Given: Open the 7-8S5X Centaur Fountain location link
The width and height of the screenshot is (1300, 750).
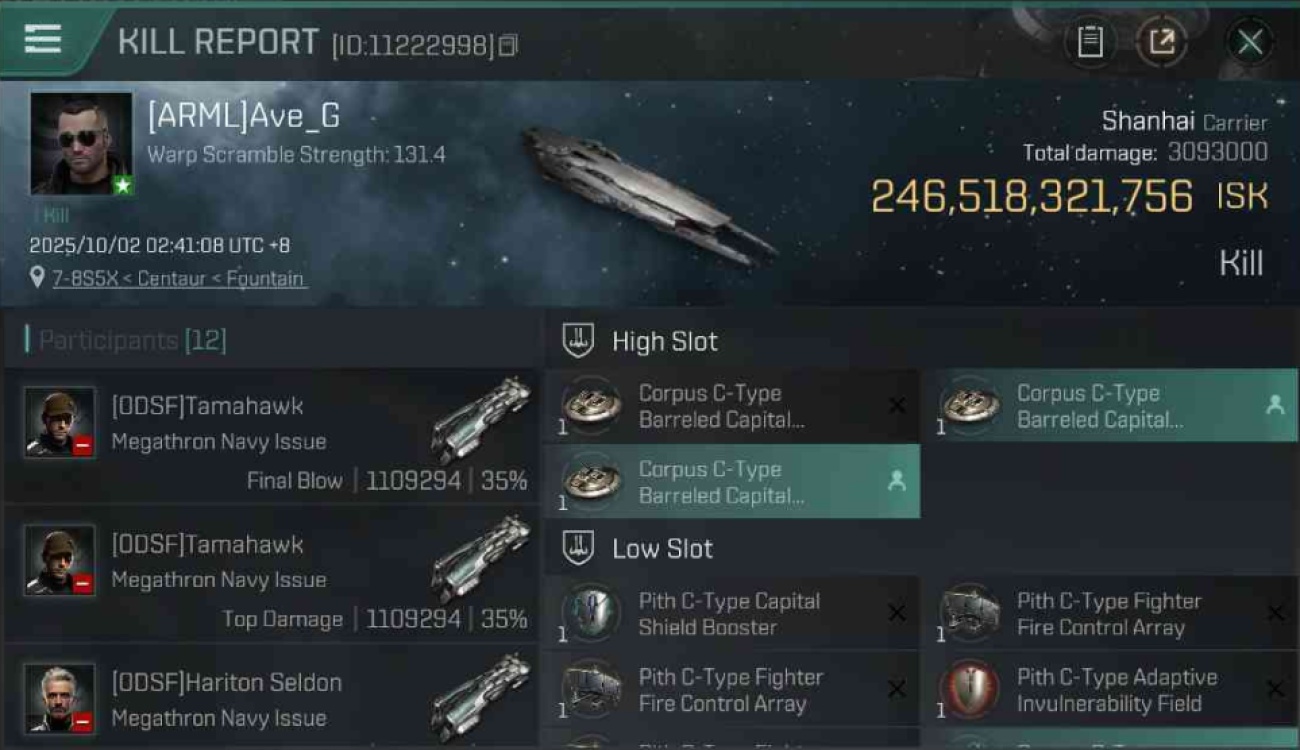Looking at the screenshot, I should [179, 279].
